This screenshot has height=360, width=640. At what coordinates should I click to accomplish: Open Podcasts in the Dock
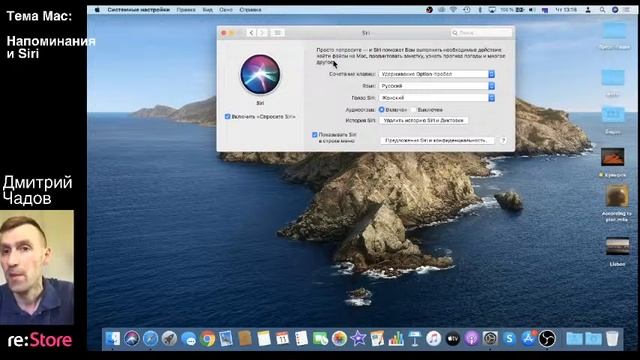pos(471,339)
